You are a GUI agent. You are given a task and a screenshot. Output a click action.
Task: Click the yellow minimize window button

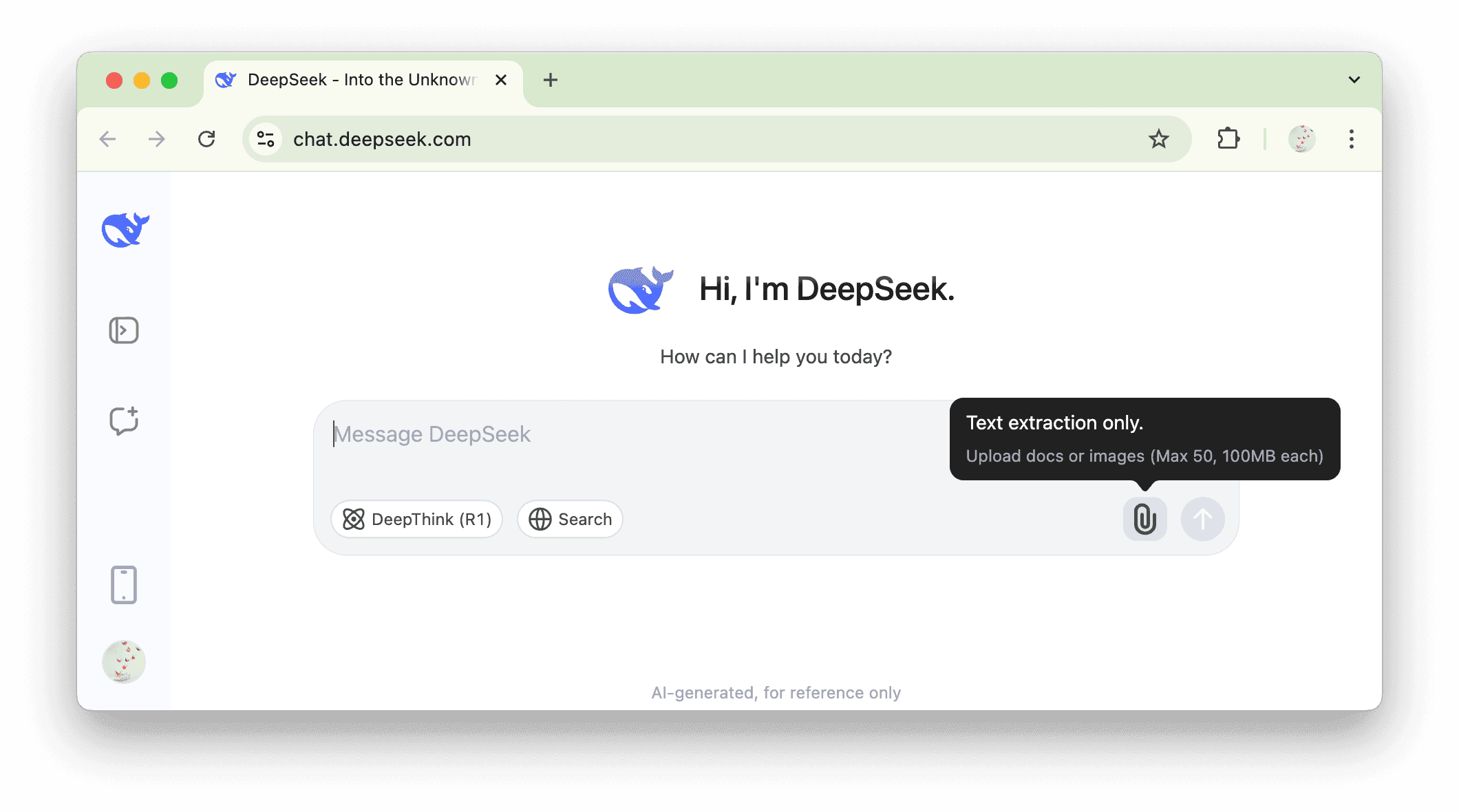pos(142,81)
